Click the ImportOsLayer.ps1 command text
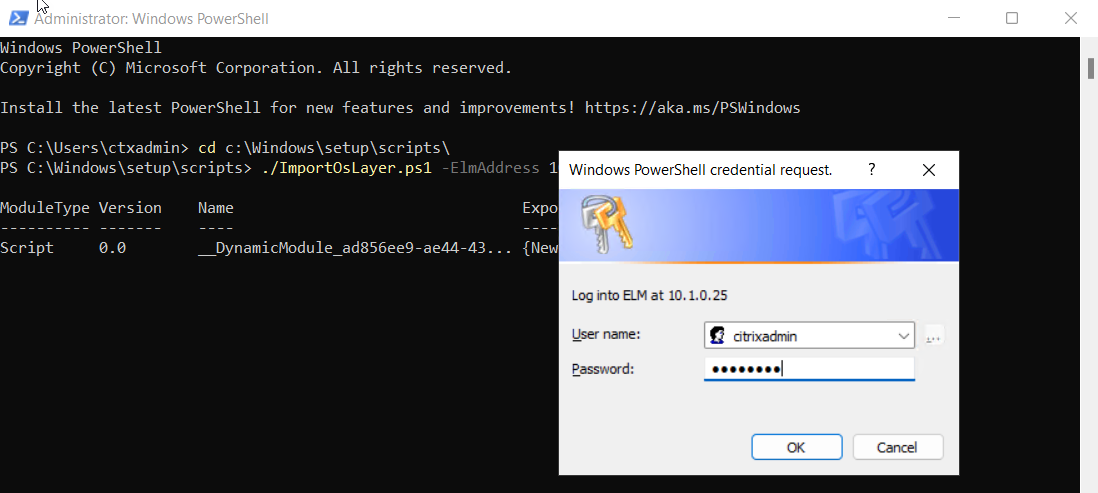 pyautogui.click(x=344, y=168)
